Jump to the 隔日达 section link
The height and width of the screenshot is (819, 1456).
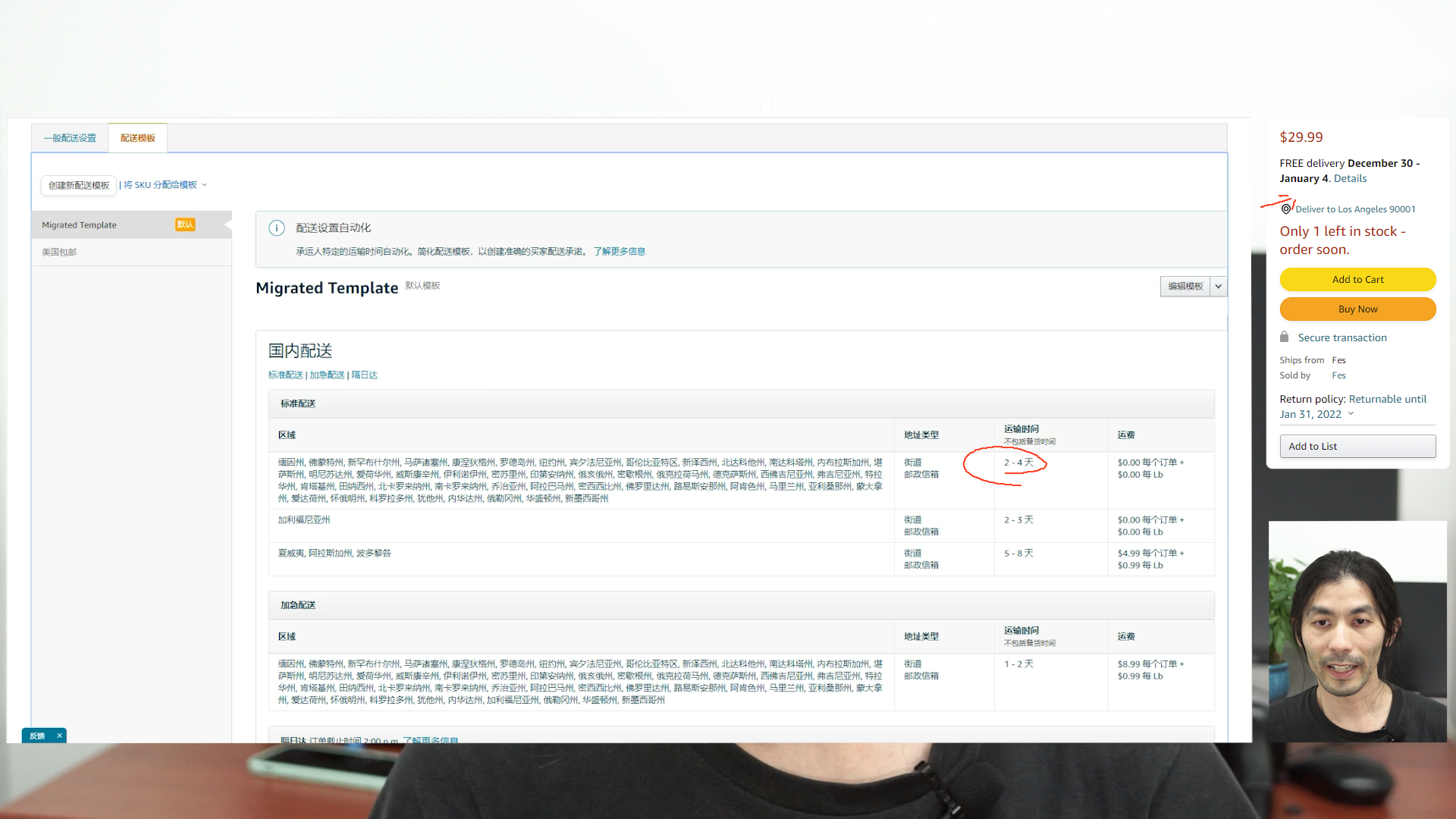pos(364,375)
